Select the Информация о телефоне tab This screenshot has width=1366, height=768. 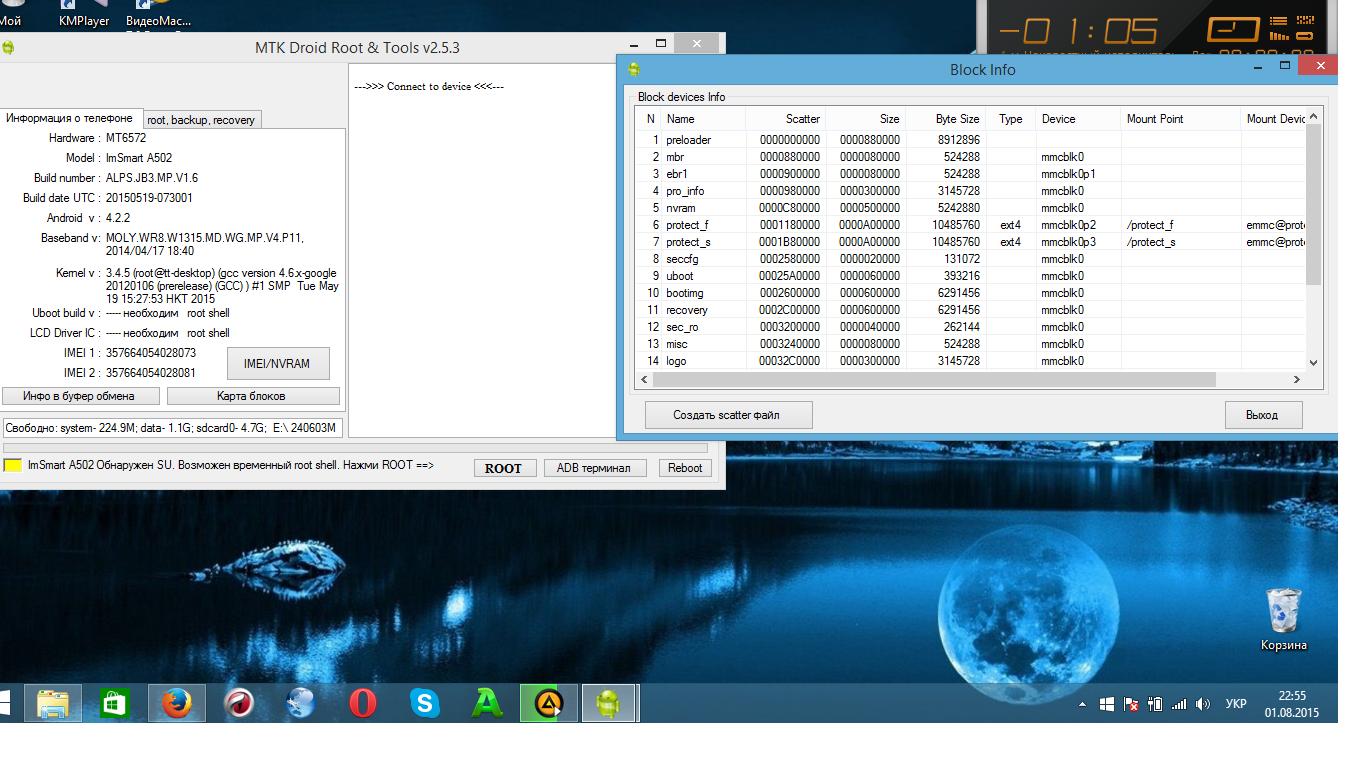(70, 118)
